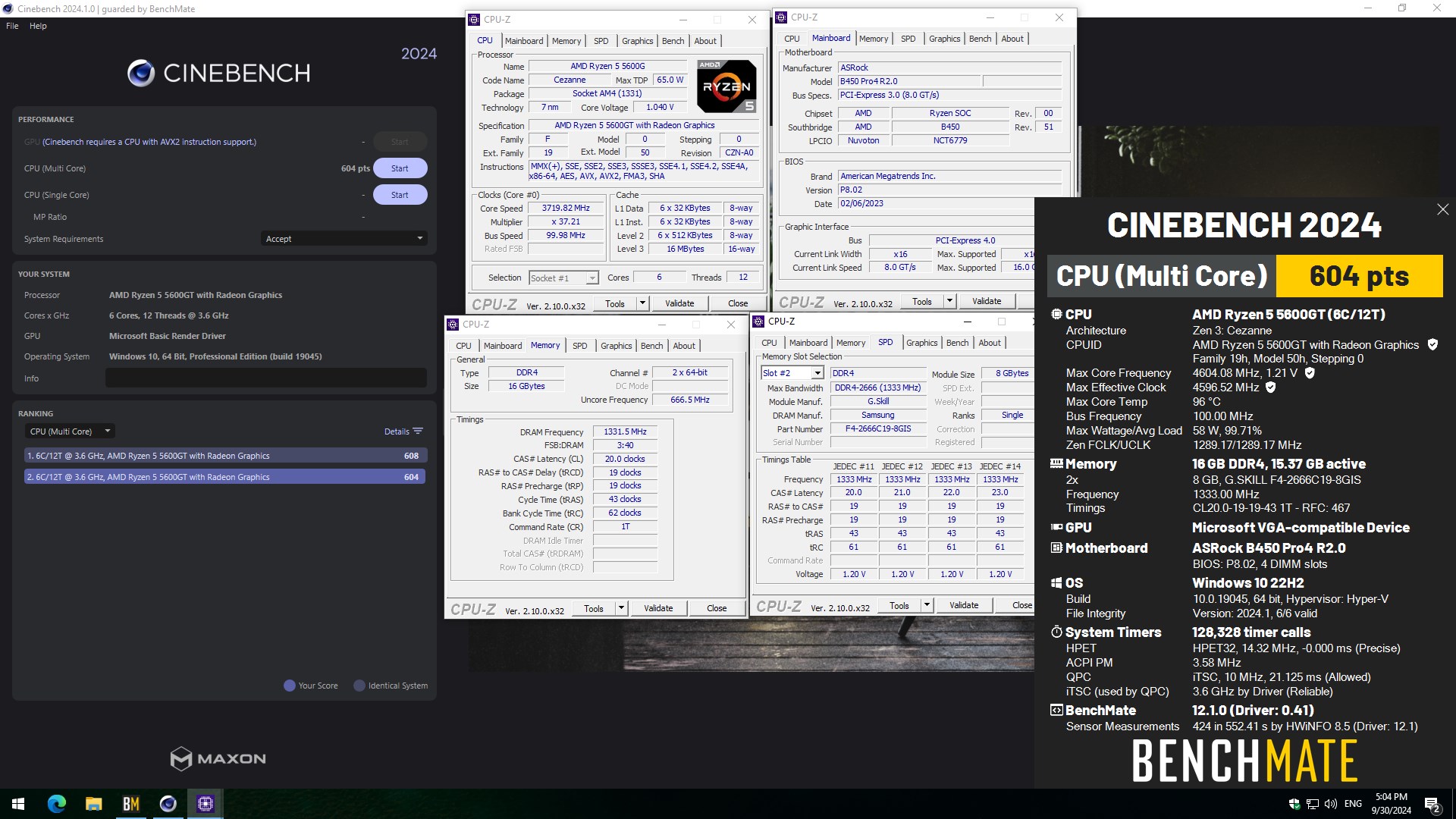Click Validate in Memory tab window
Screen dimensions: 1456x819
pyautogui.click(x=658, y=608)
